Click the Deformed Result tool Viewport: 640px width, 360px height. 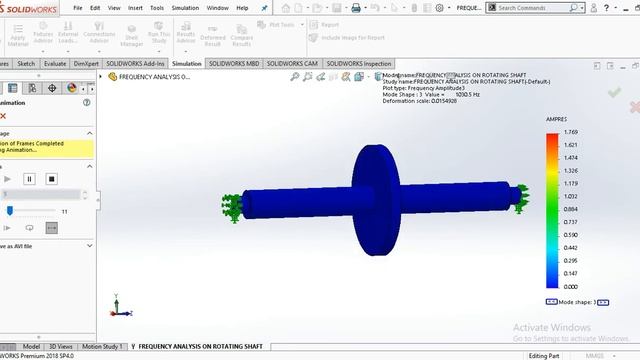pos(213,36)
